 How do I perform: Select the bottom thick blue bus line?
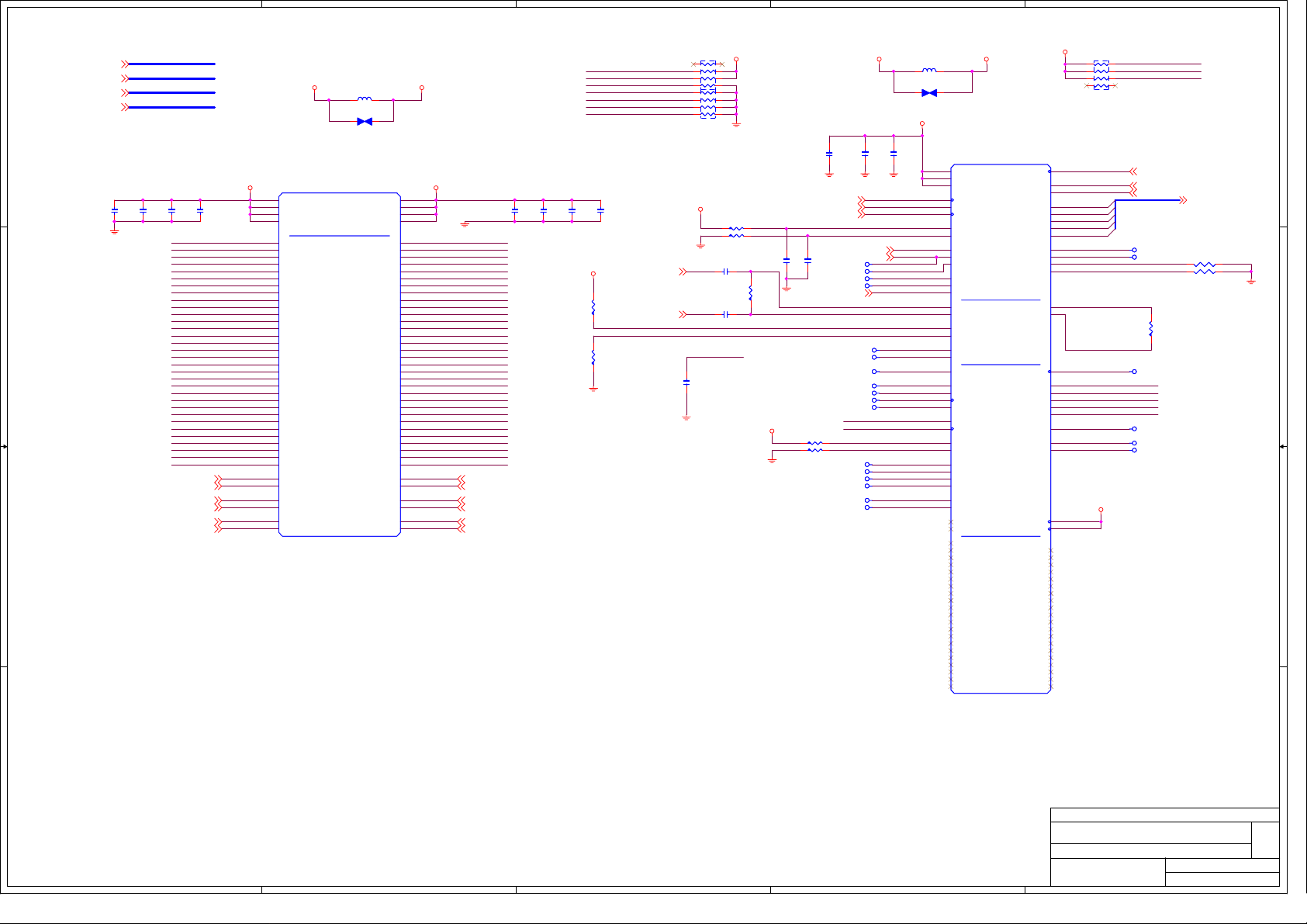171,107
